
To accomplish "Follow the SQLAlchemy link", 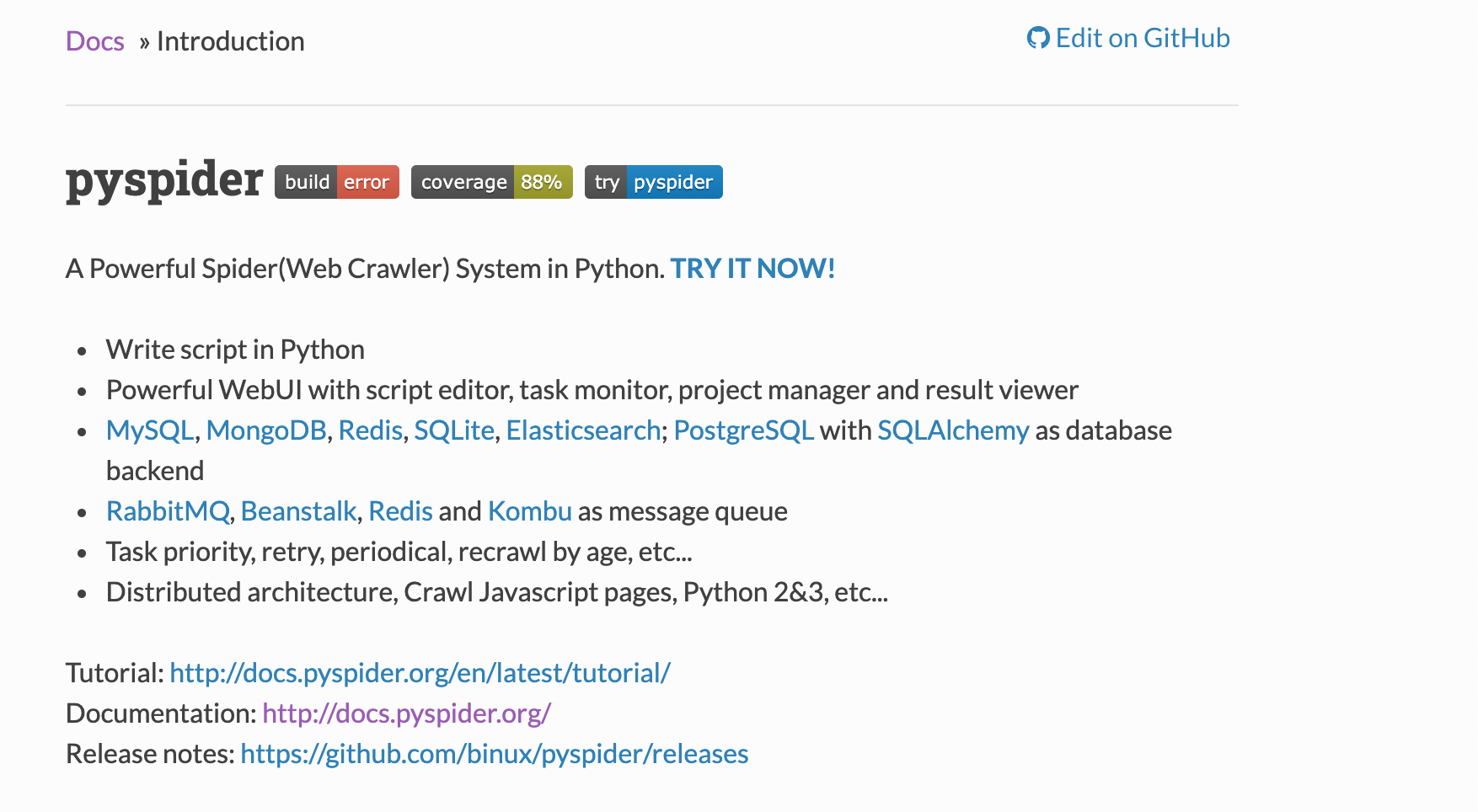I will coord(953,430).
